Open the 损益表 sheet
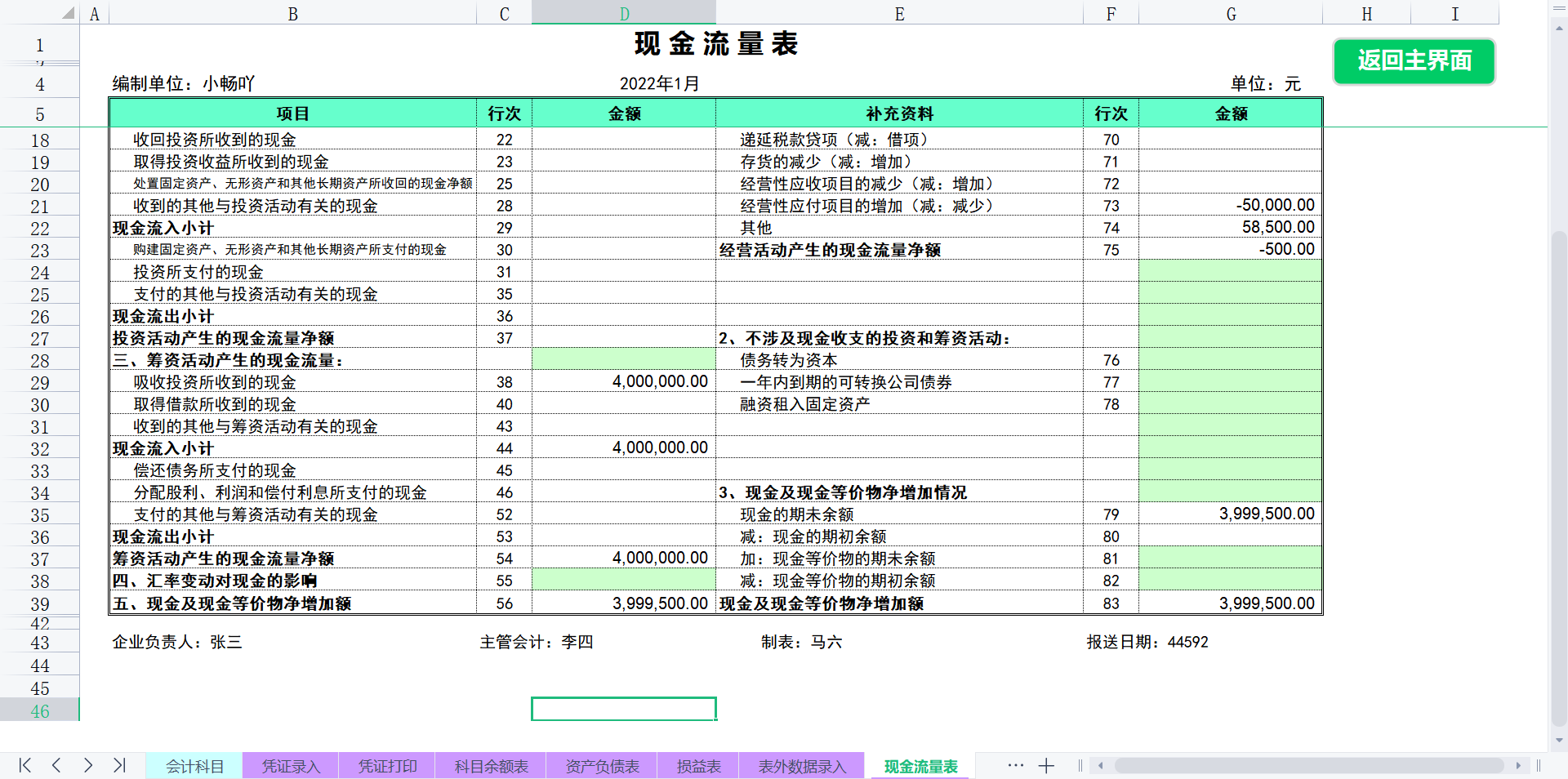The width and height of the screenshot is (1568, 779). (x=698, y=765)
